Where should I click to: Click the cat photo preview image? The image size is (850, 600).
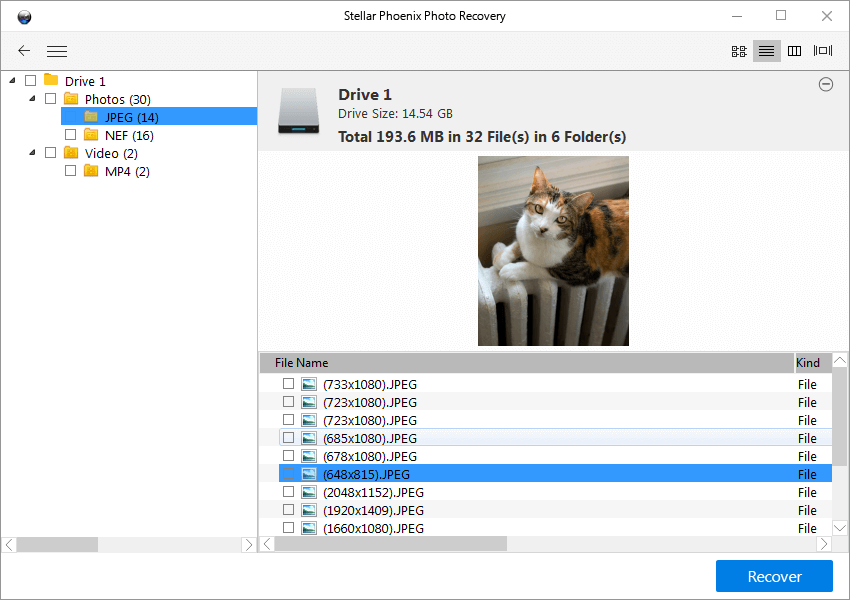553,251
